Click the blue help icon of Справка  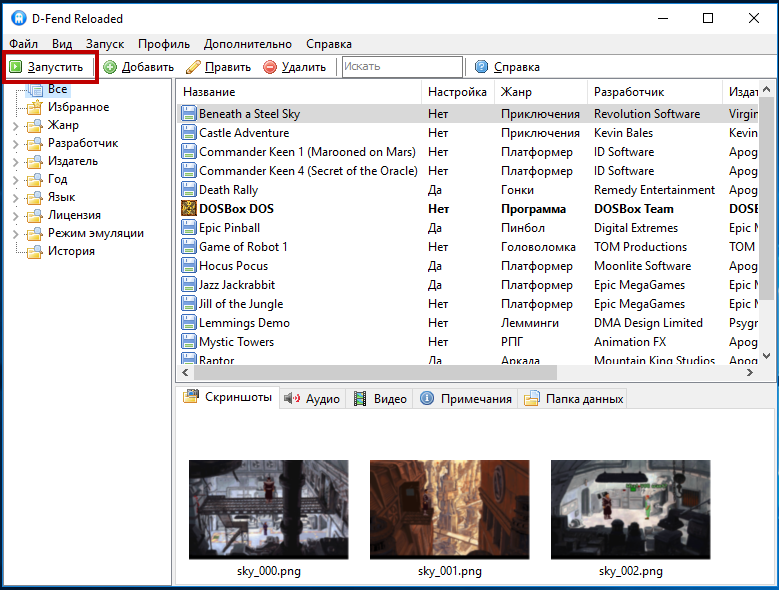click(481, 67)
